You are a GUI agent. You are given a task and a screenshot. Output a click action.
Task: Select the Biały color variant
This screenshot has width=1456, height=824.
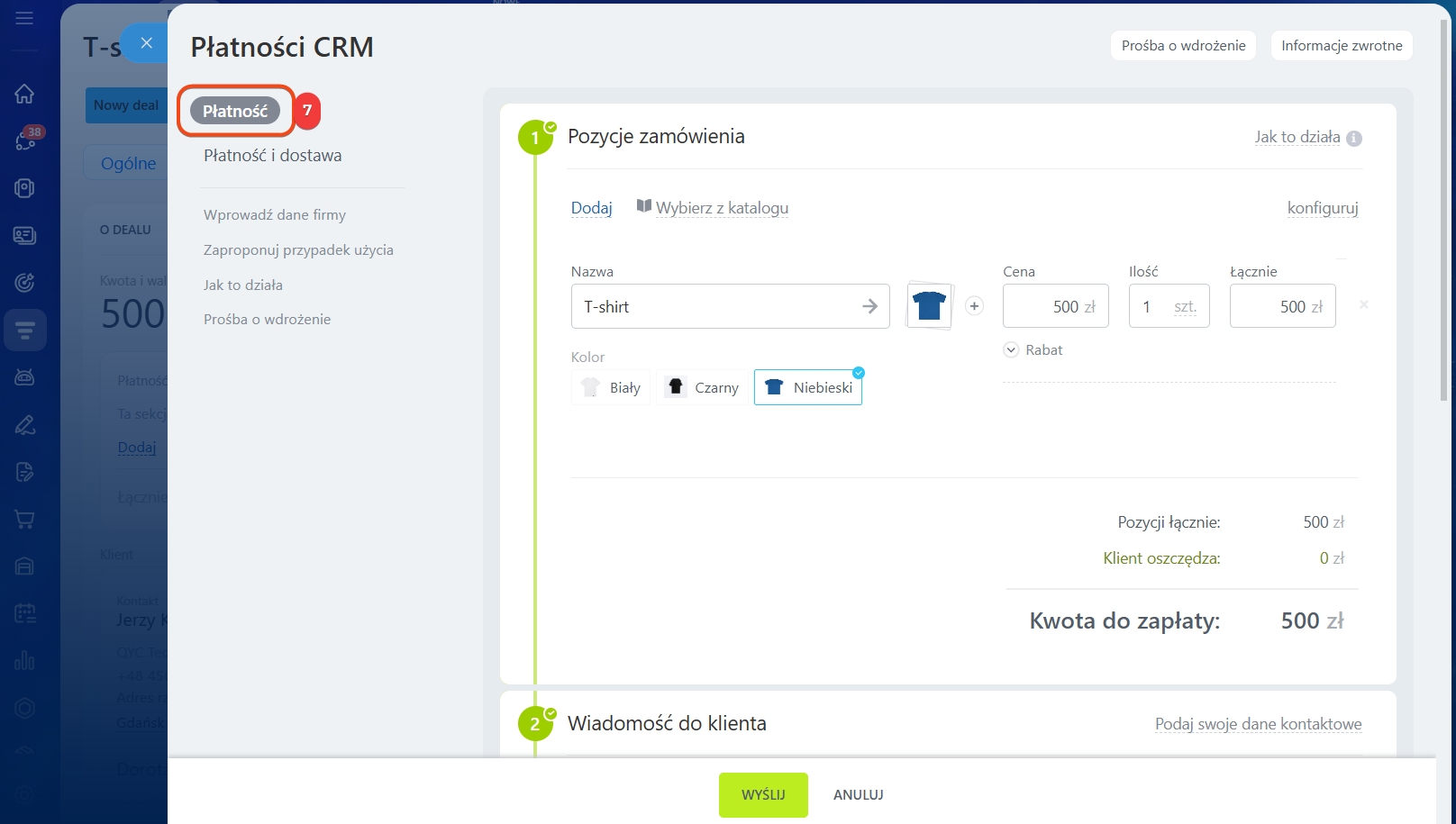[x=611, y=387]
